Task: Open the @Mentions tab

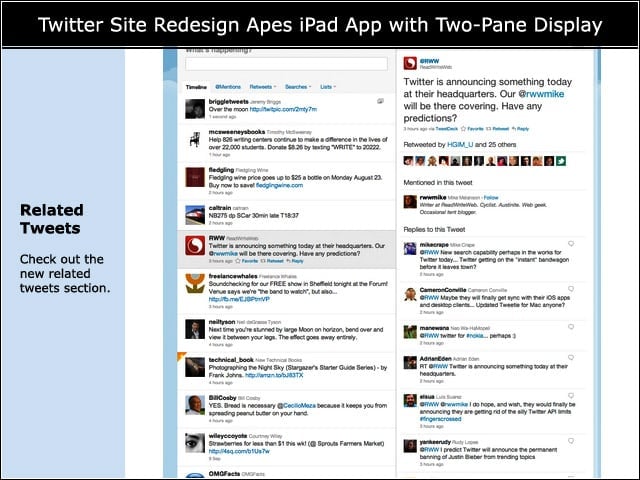Action: [228, 87]
